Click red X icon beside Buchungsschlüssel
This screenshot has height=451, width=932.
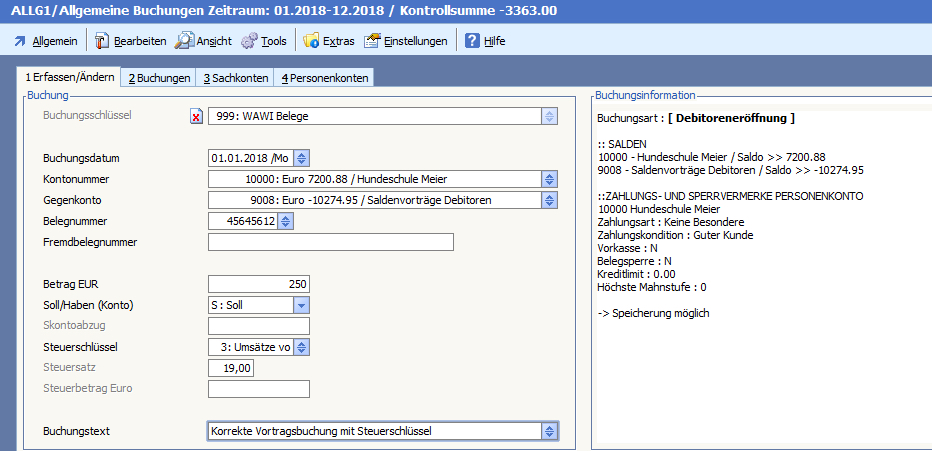pyautogui.click(x=196, y=116)
